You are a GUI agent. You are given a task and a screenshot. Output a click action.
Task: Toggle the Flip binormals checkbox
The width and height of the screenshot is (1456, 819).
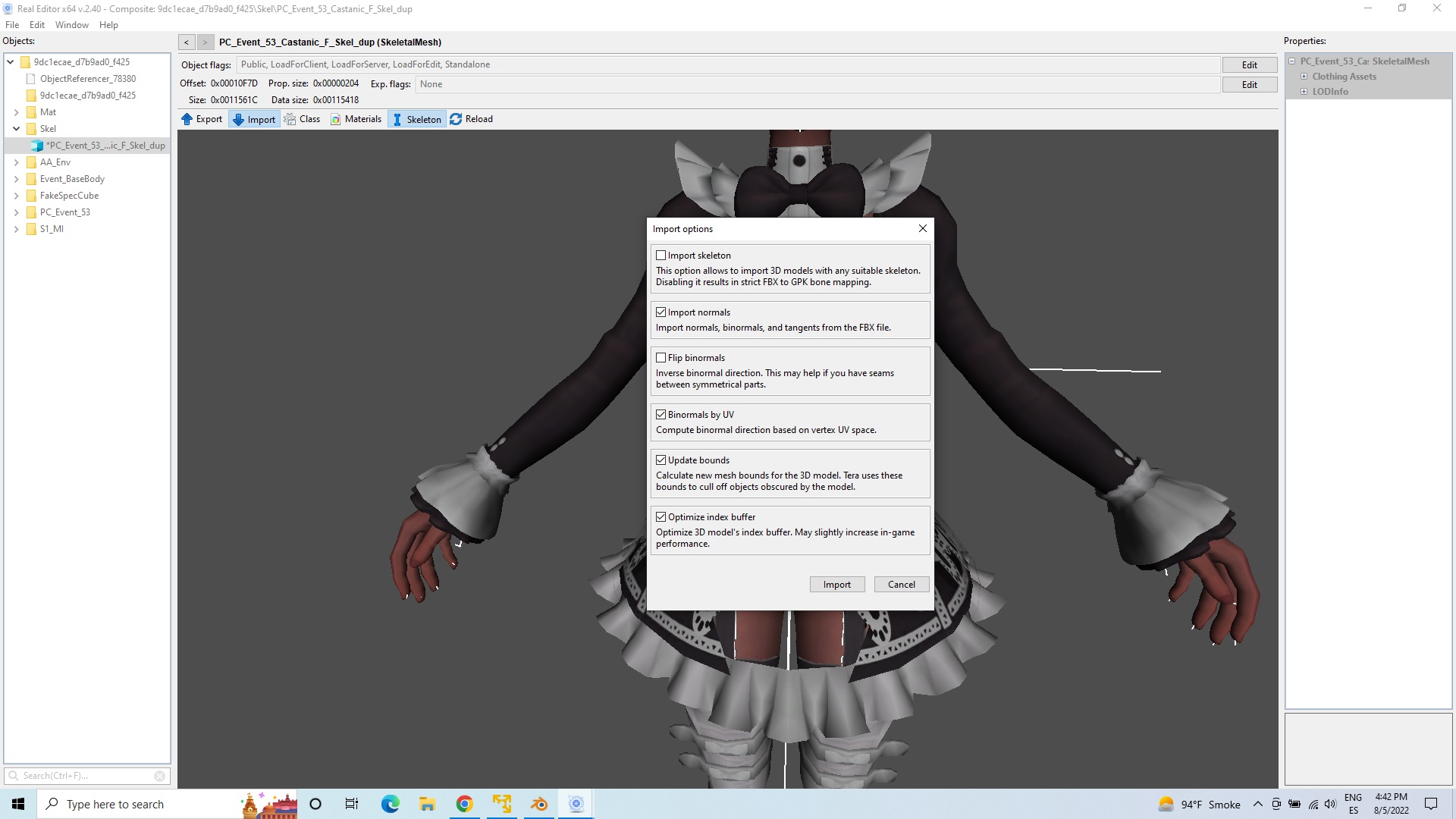pyautogui.click(x=661, y=358)
